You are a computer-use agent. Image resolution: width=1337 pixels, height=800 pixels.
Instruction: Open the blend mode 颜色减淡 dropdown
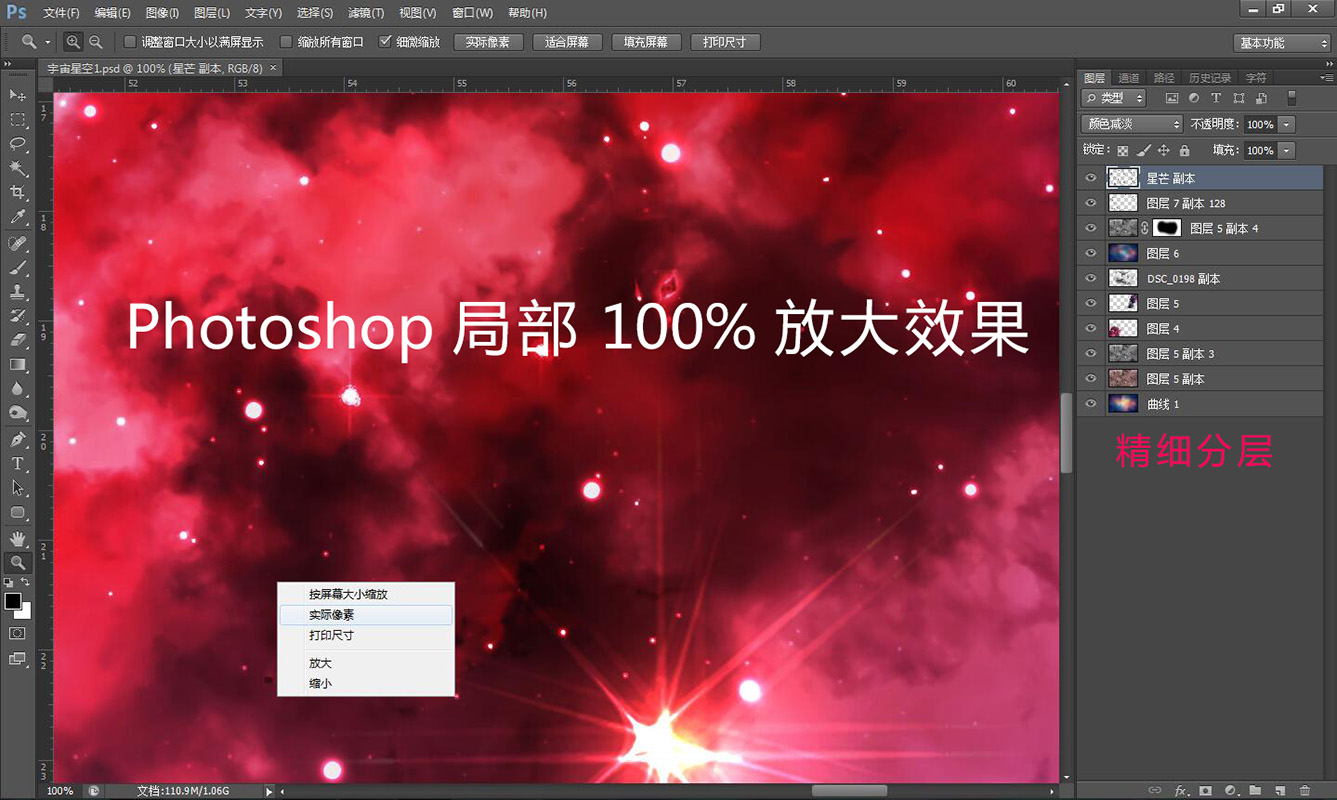[x=1132, y=124]
